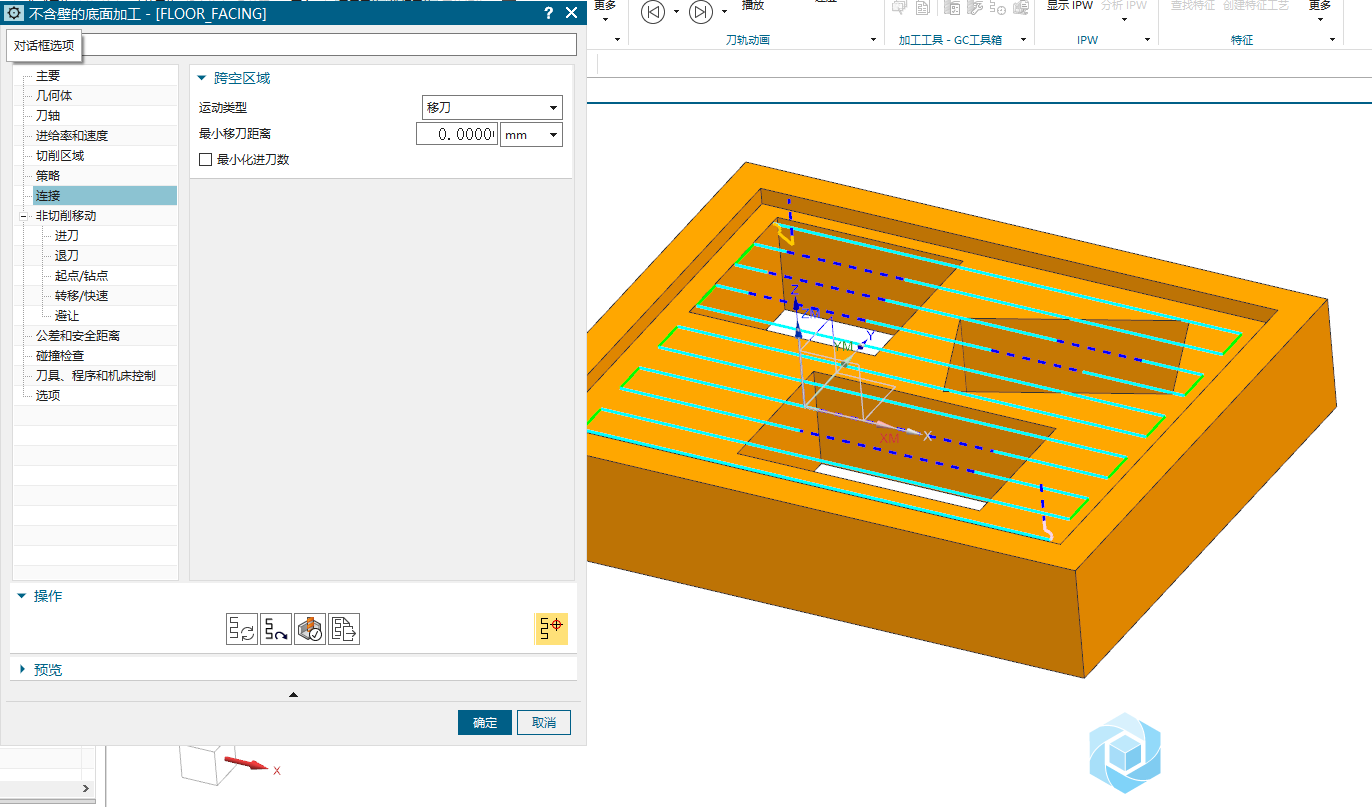Select 几何体 in the dialog tree

coord(54,96)
